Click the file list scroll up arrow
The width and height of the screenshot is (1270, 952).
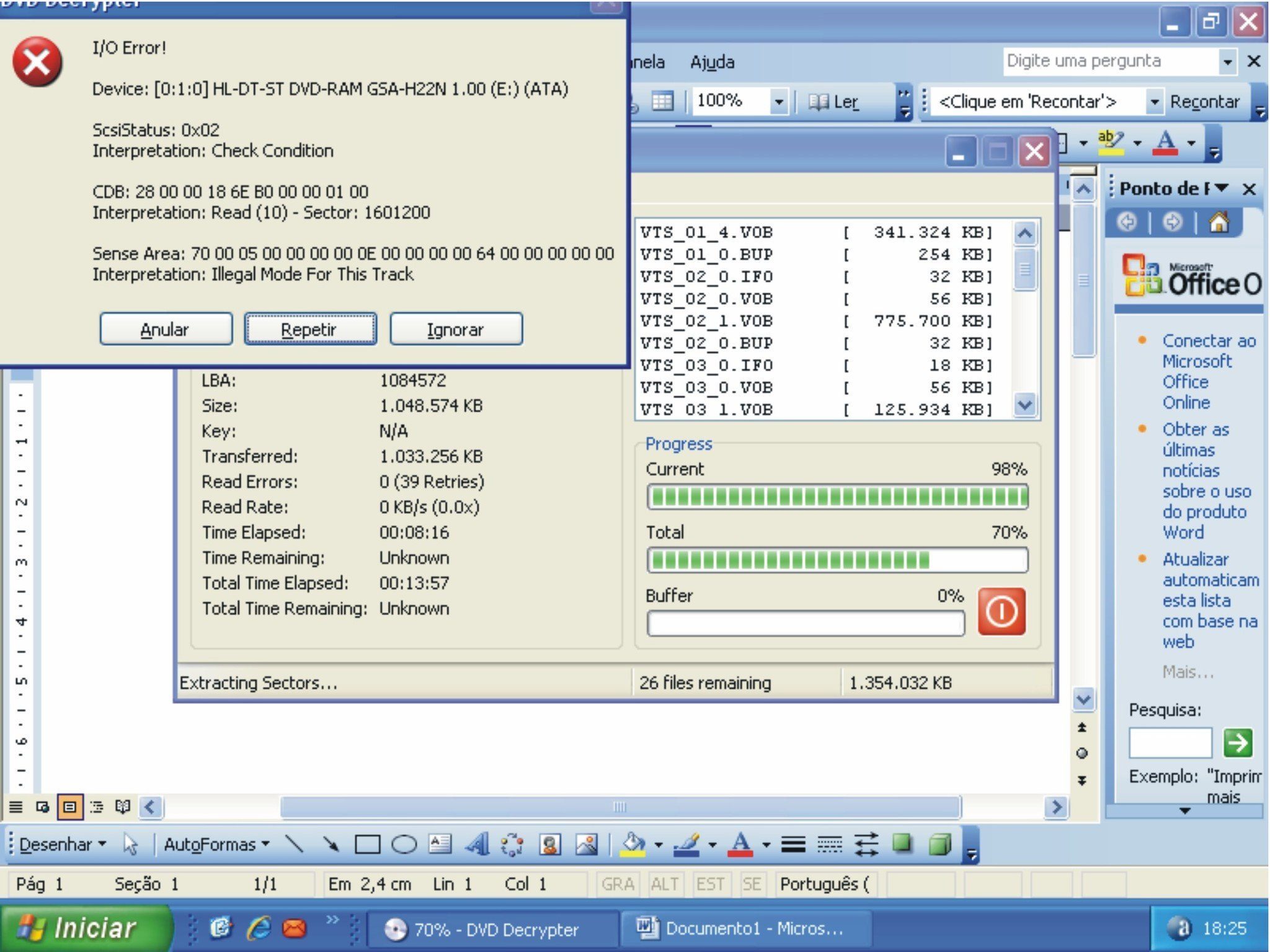pos(1024,234)
